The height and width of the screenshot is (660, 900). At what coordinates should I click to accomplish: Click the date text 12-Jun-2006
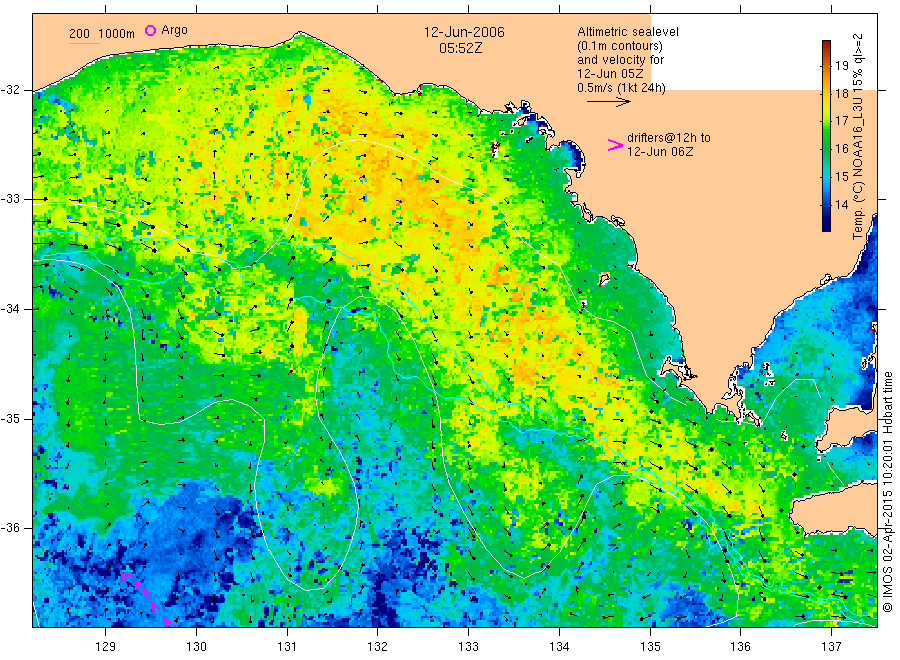click(x=464, y=32)
